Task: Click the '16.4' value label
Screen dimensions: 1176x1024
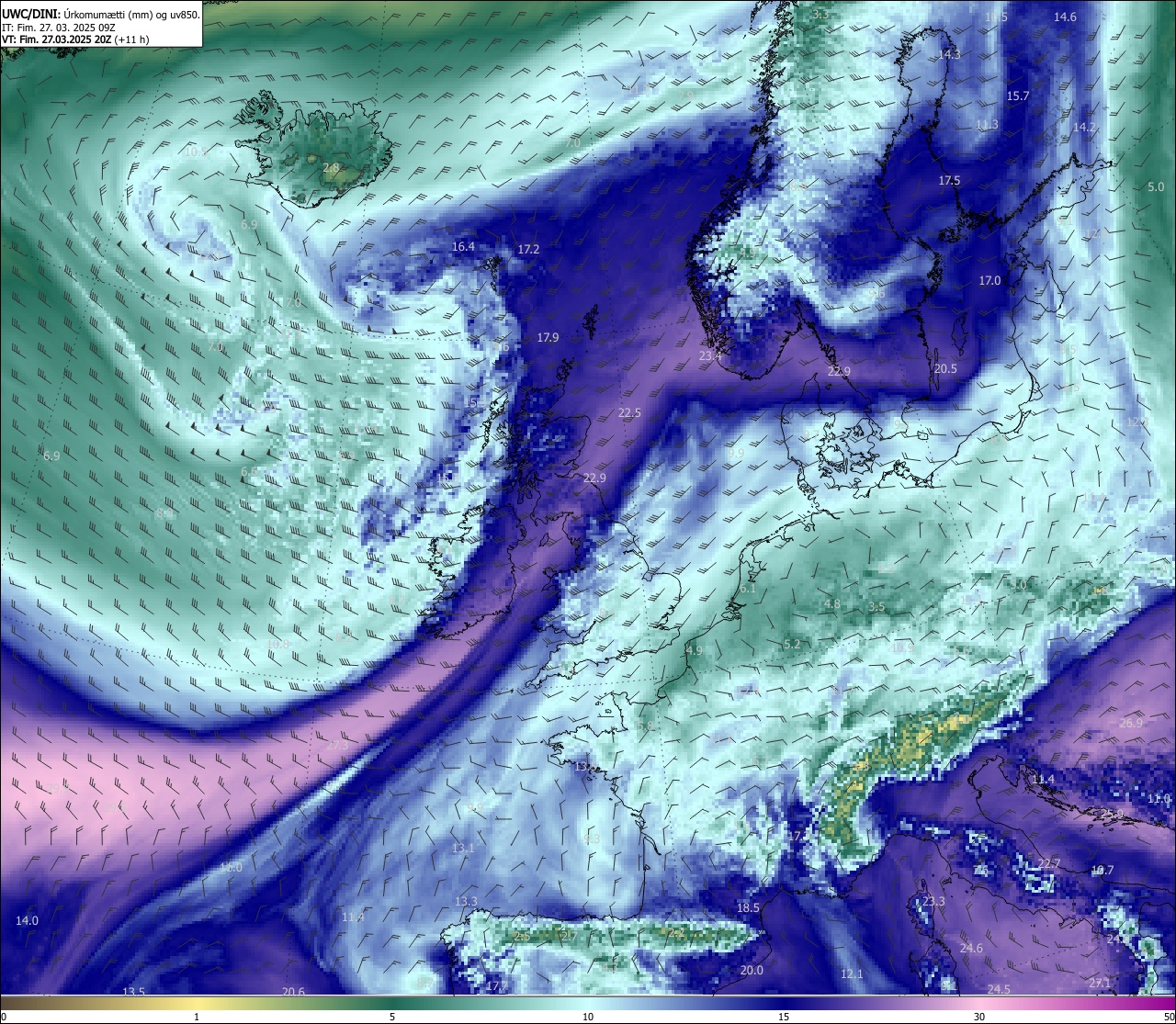Action: [463, 246]
